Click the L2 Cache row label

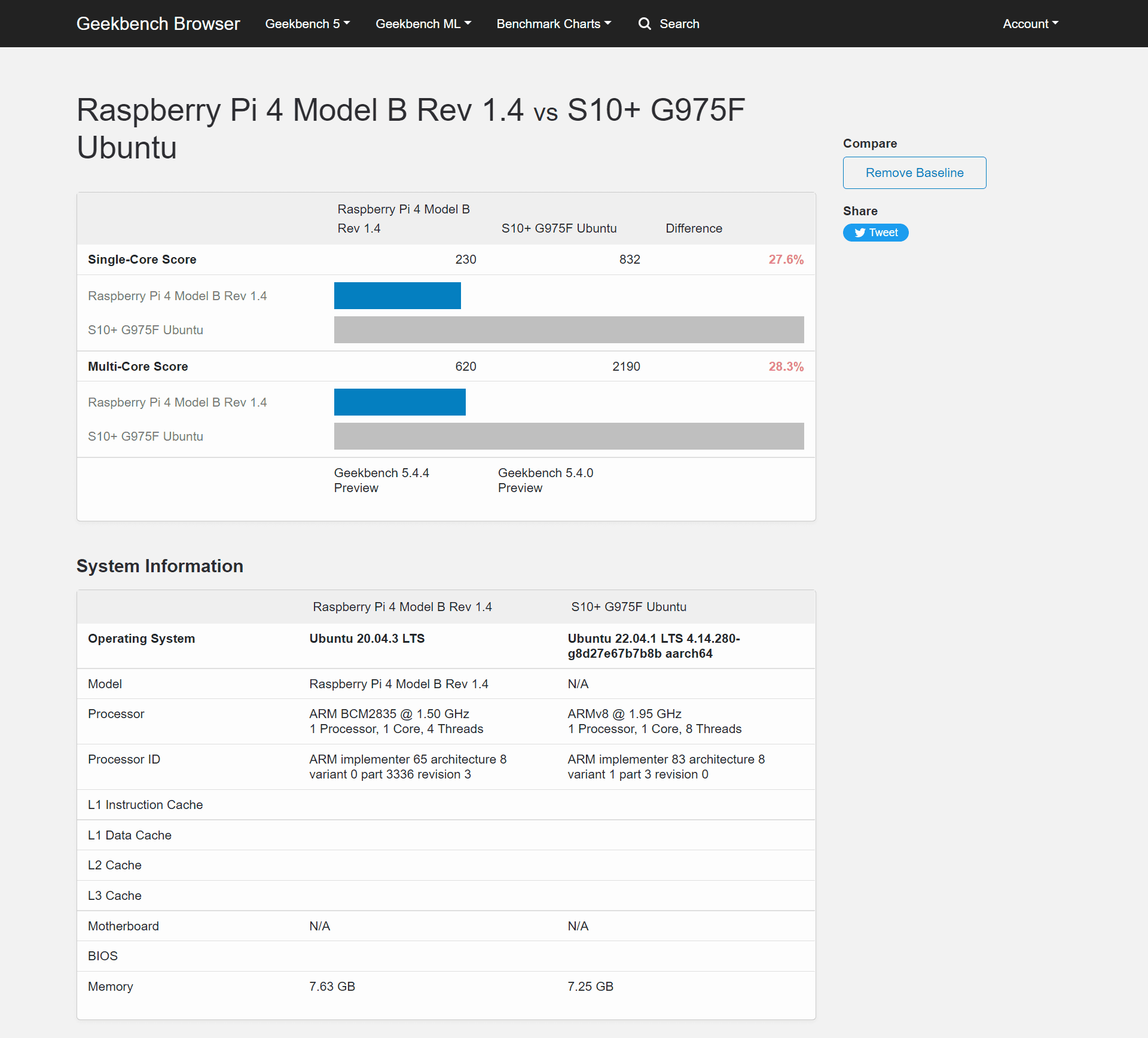115,865
